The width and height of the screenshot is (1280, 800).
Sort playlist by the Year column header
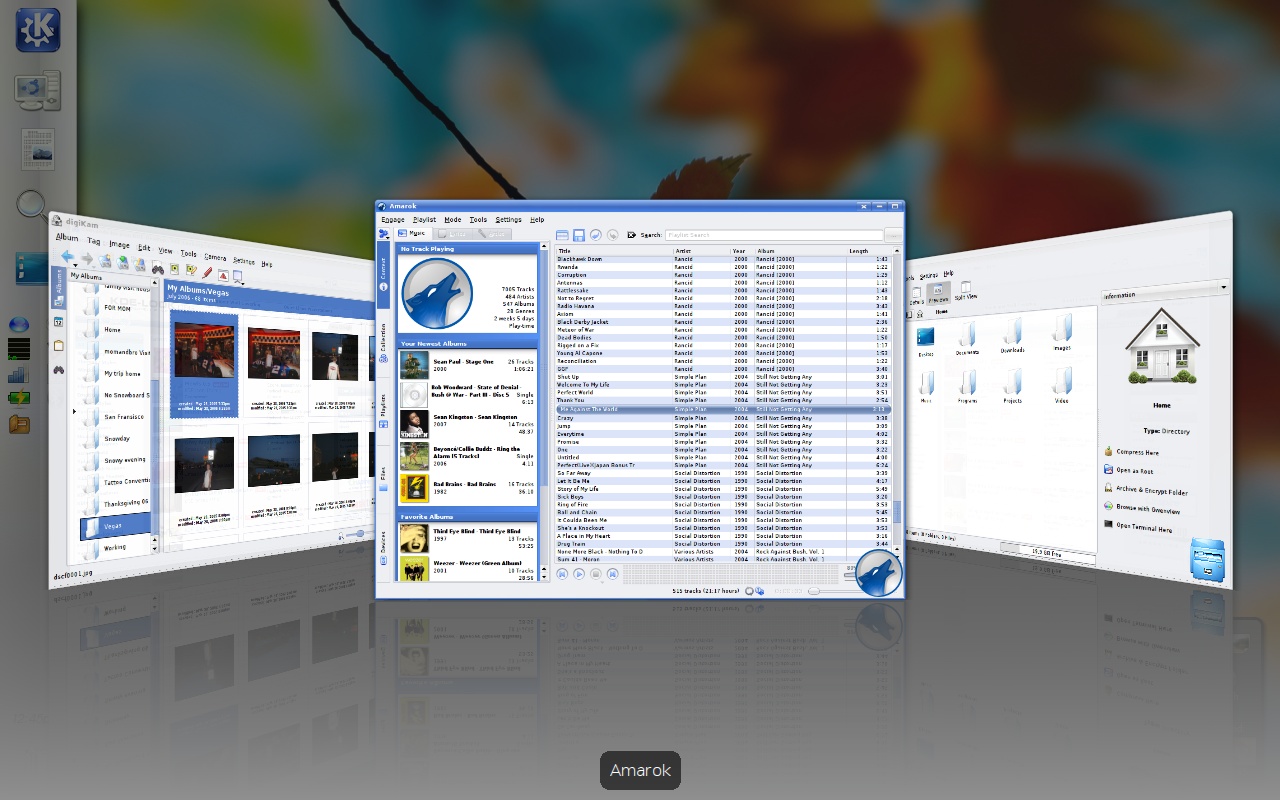(741, 251)
